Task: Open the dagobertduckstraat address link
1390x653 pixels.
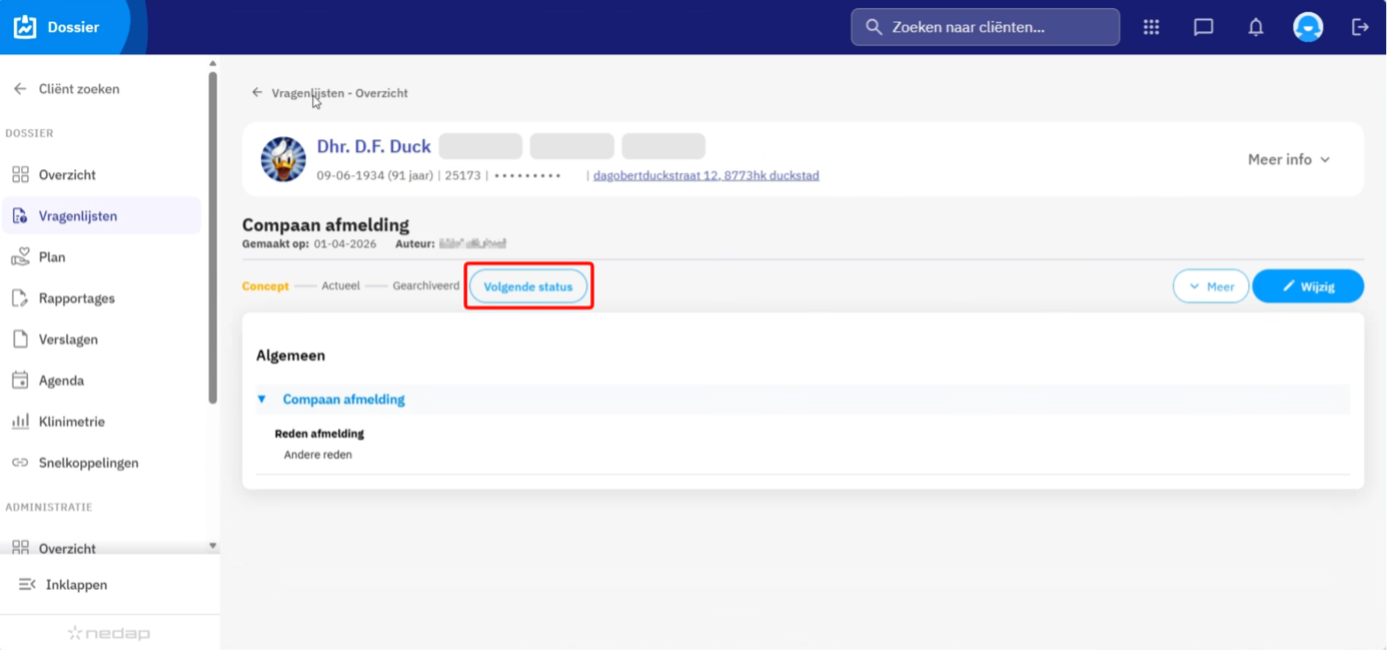Action: pos(706,176)
